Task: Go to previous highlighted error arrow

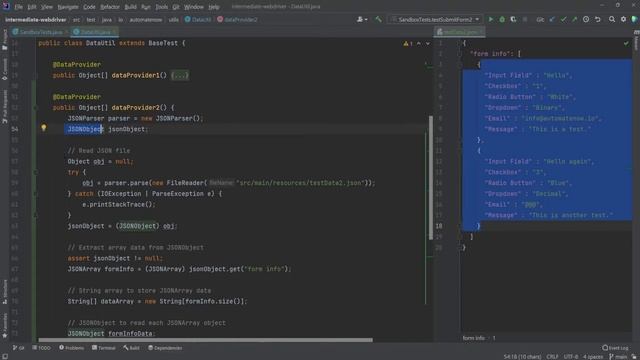Action: (419, 43)
